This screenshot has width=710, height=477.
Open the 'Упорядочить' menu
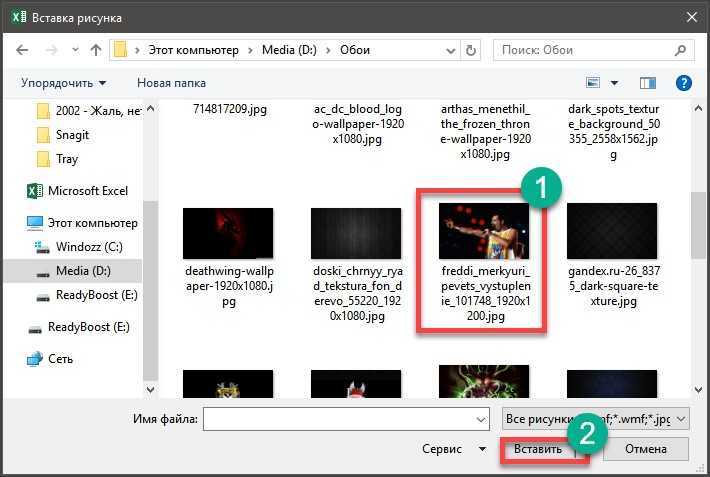(x=64, y=83)
